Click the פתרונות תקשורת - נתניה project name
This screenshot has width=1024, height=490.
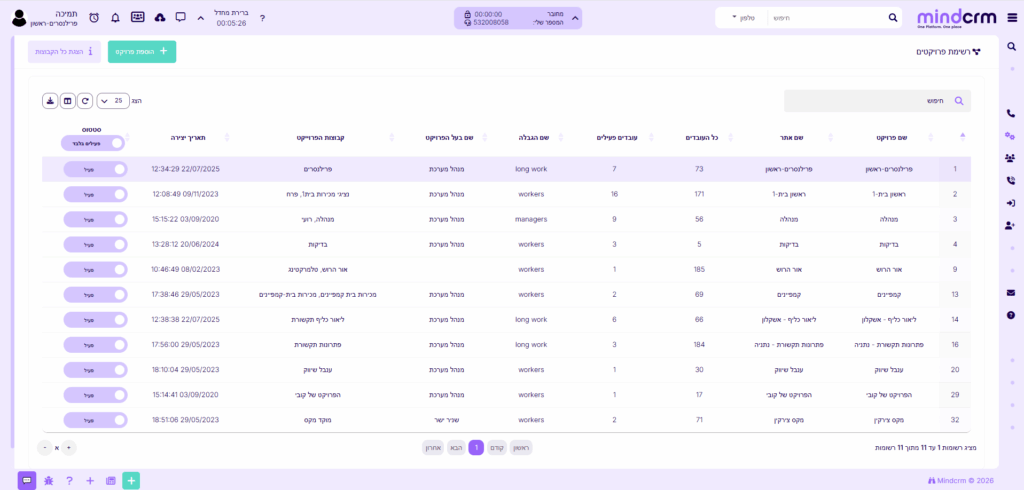[888, 344]
